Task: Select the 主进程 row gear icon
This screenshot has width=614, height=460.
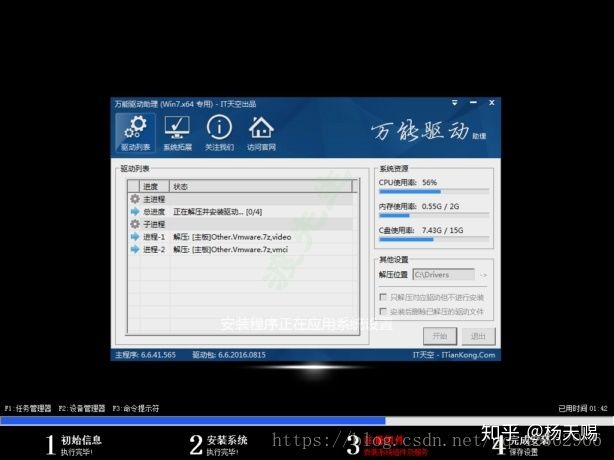Action: [135, 199]
